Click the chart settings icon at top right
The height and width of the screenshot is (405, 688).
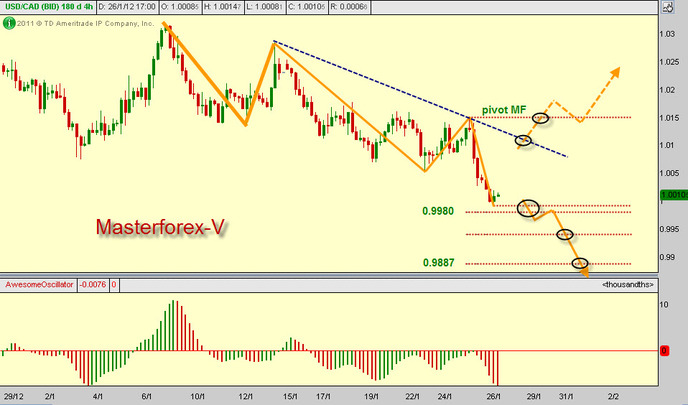(x=667, y=7)
